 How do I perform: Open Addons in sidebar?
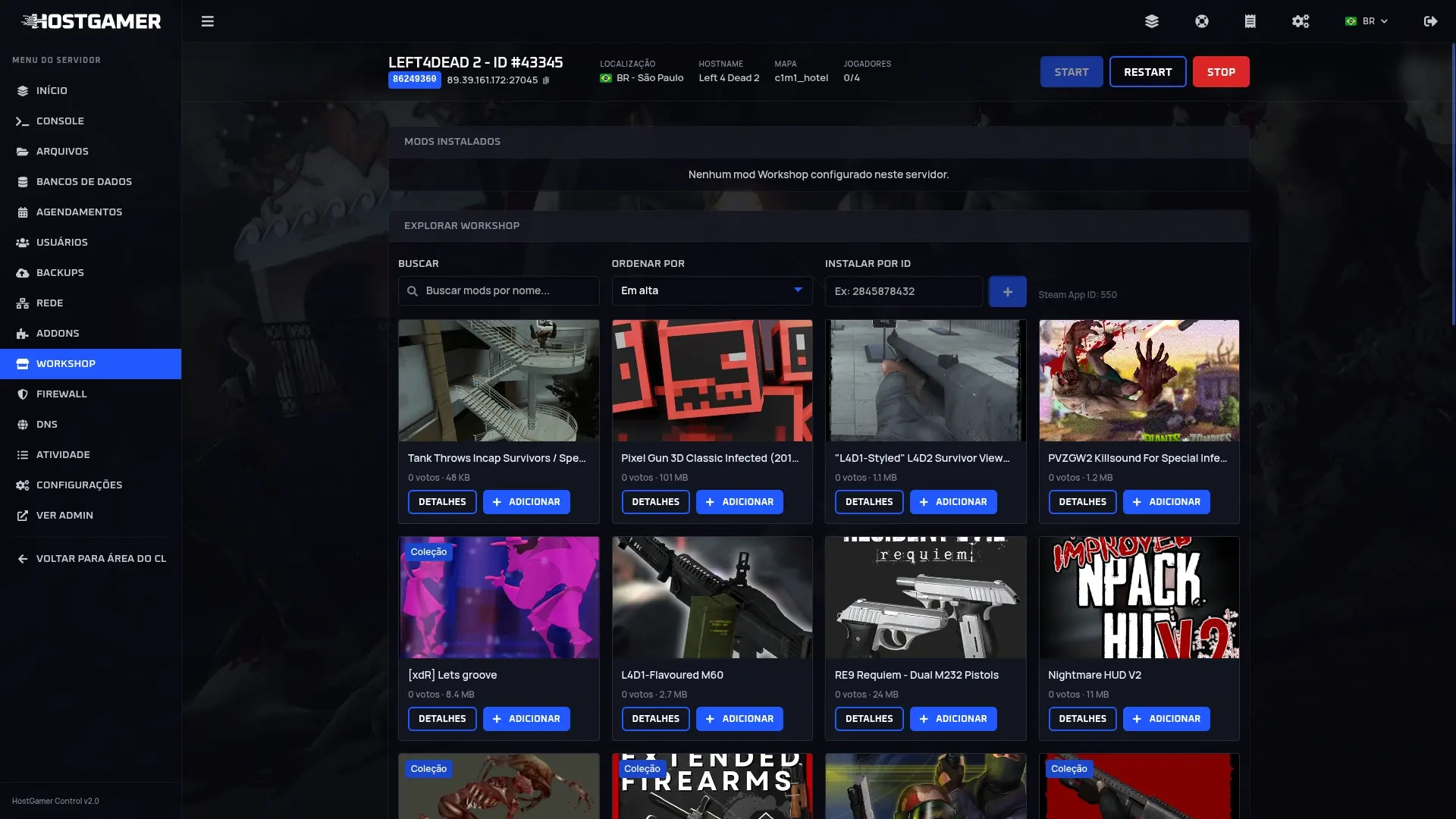click(x=91, y=334)
